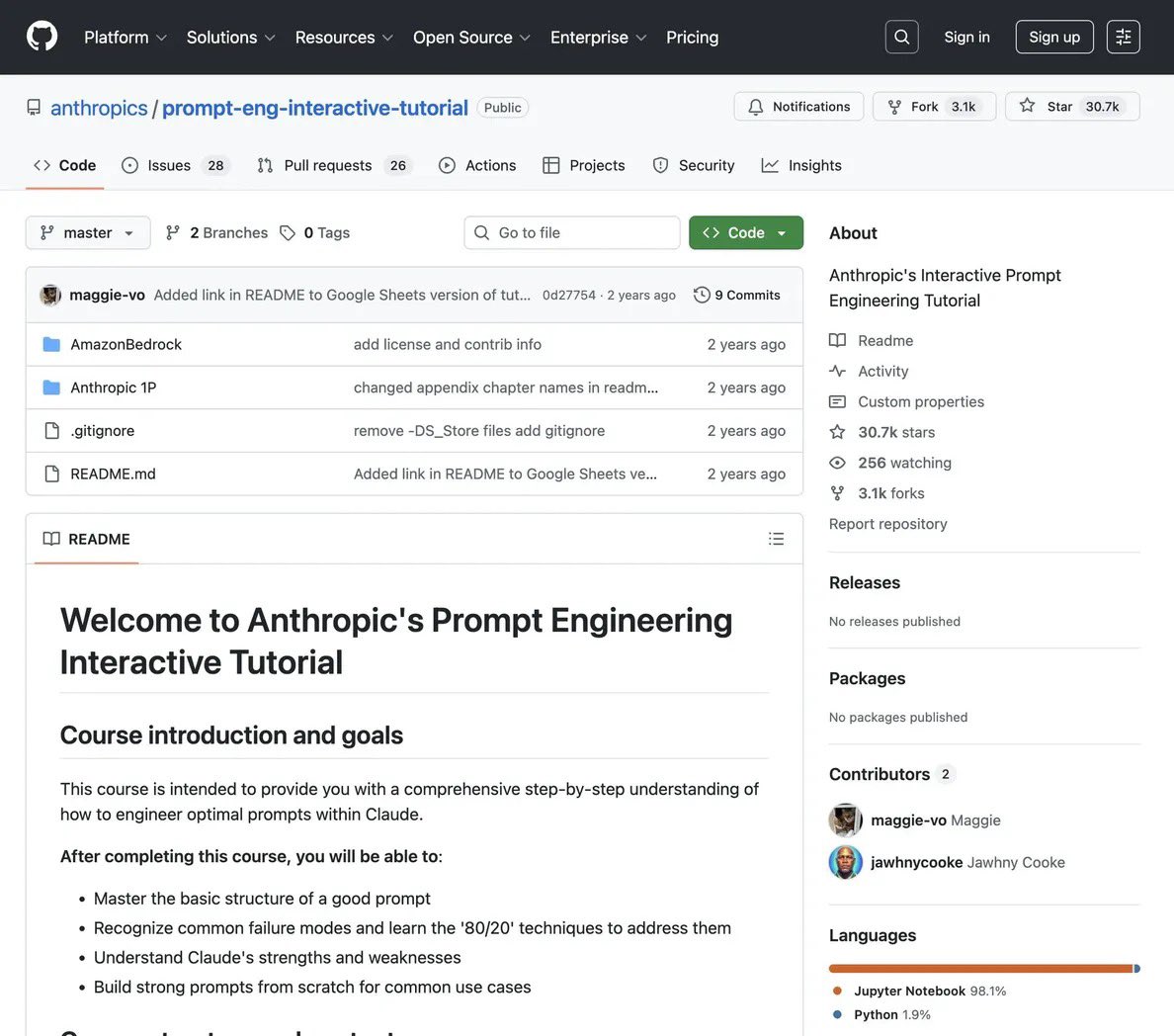The height and width of the screenshot is (1036, 1174).
Task: Click jawhnycooke contributor avatar
Action: [x=845, y=862]
